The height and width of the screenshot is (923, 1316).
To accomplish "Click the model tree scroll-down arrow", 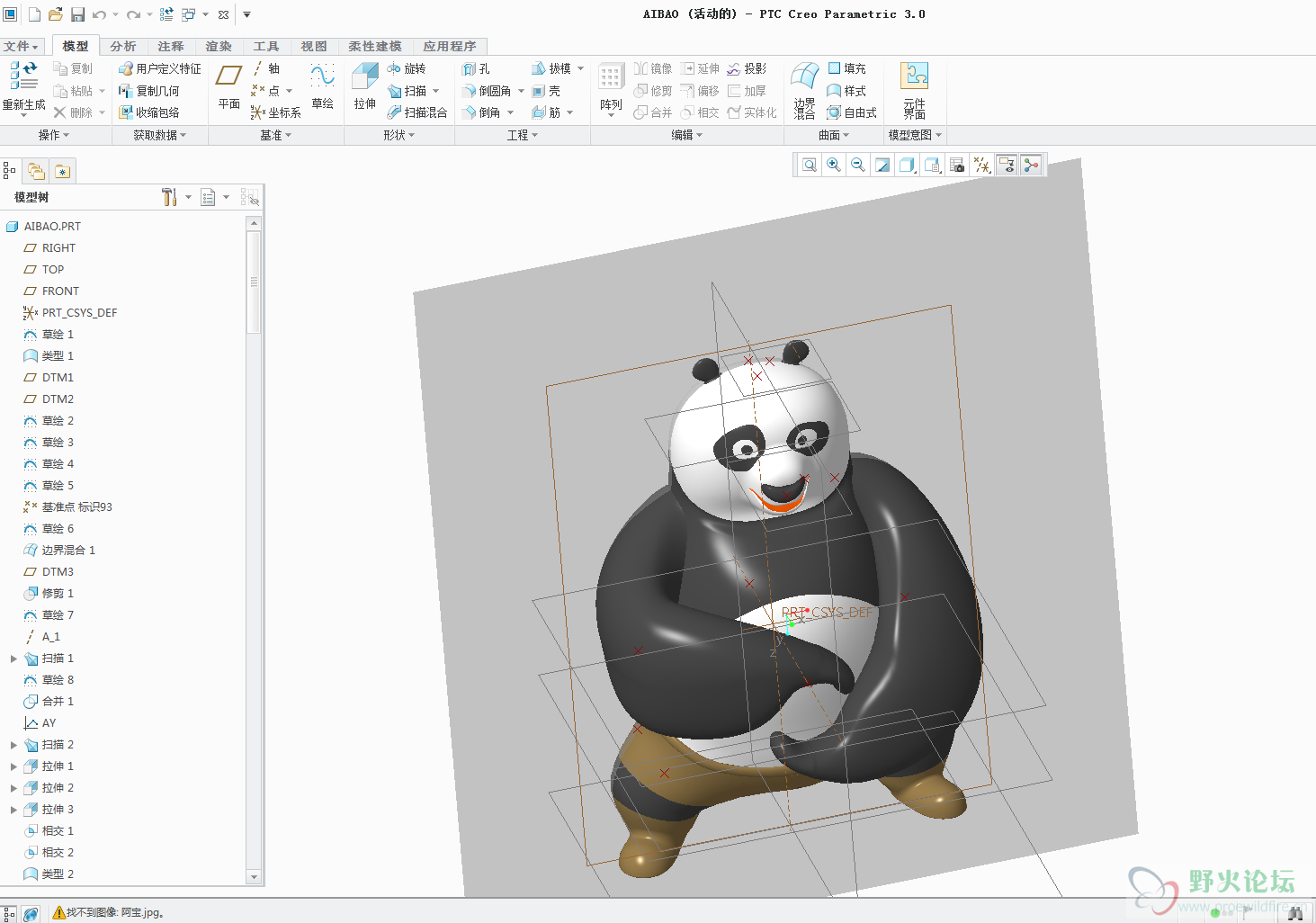I will tap(254, 876).
